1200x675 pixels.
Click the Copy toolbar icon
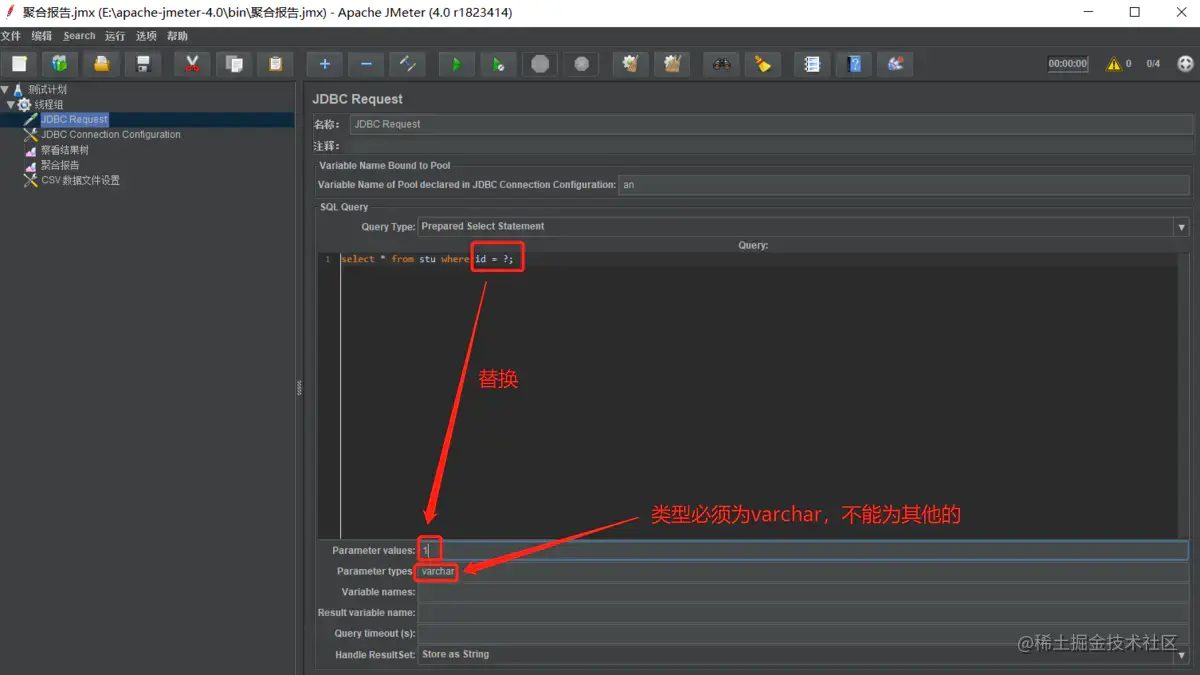pos(234,64)
